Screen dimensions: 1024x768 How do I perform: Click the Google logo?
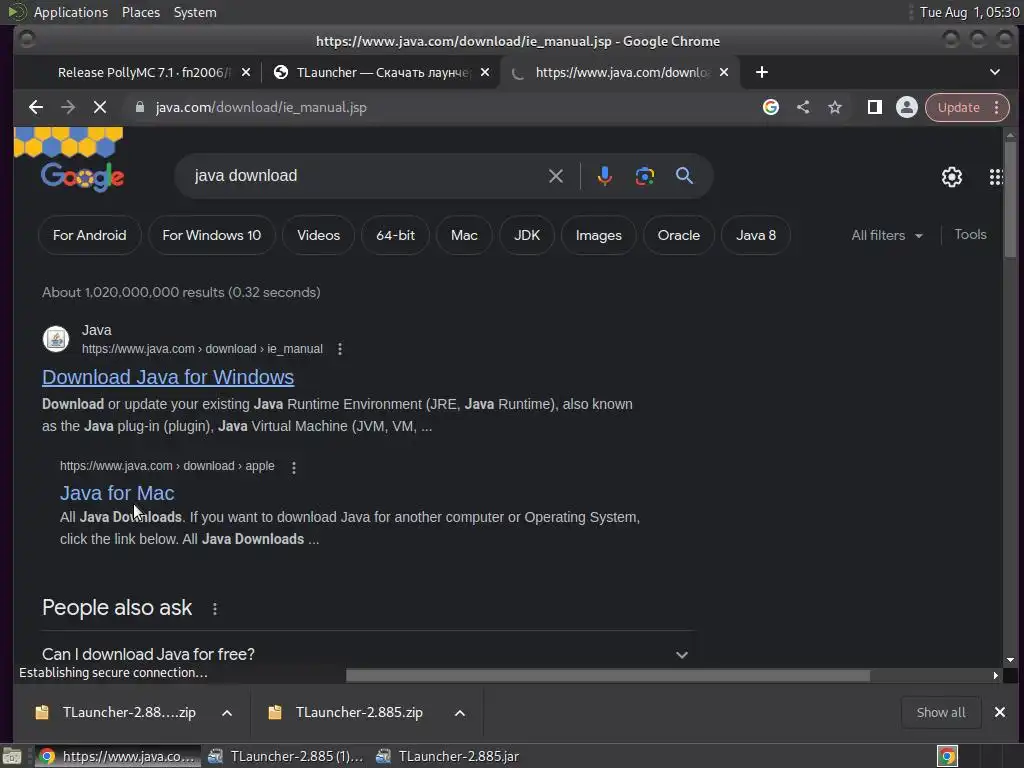82,176
